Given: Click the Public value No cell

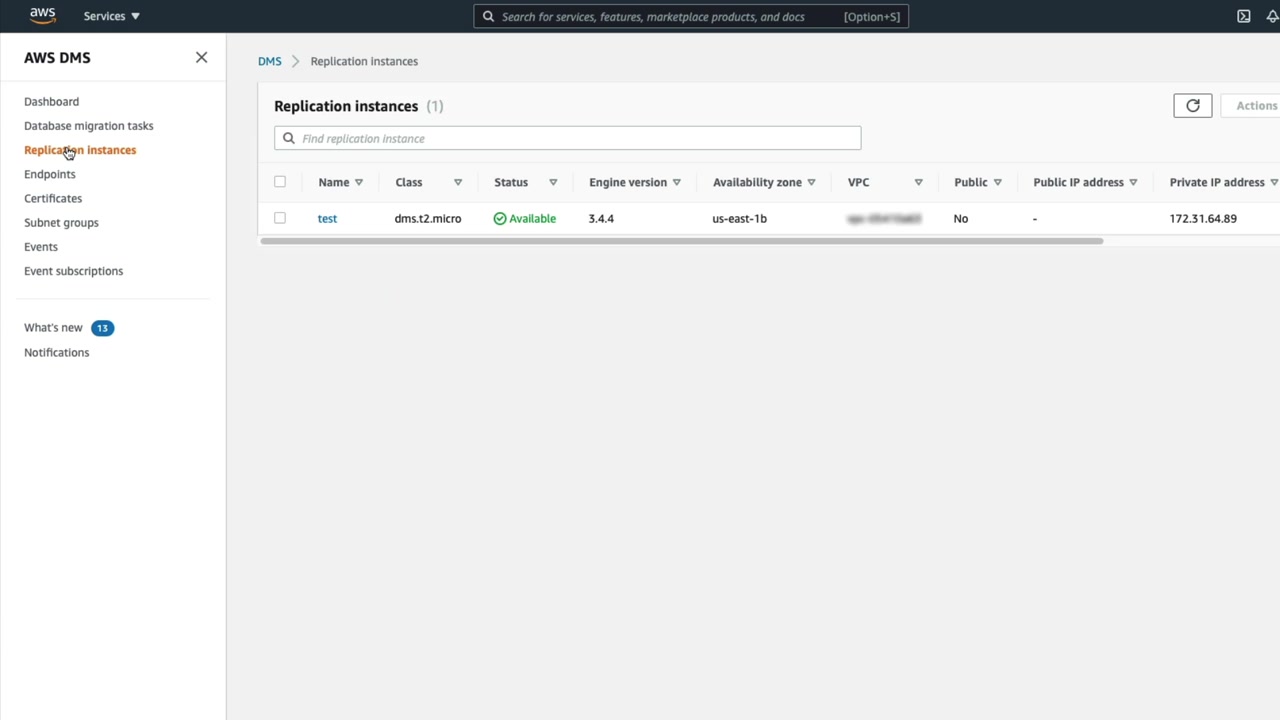Looking at the screenshot, I should [961, 218].
